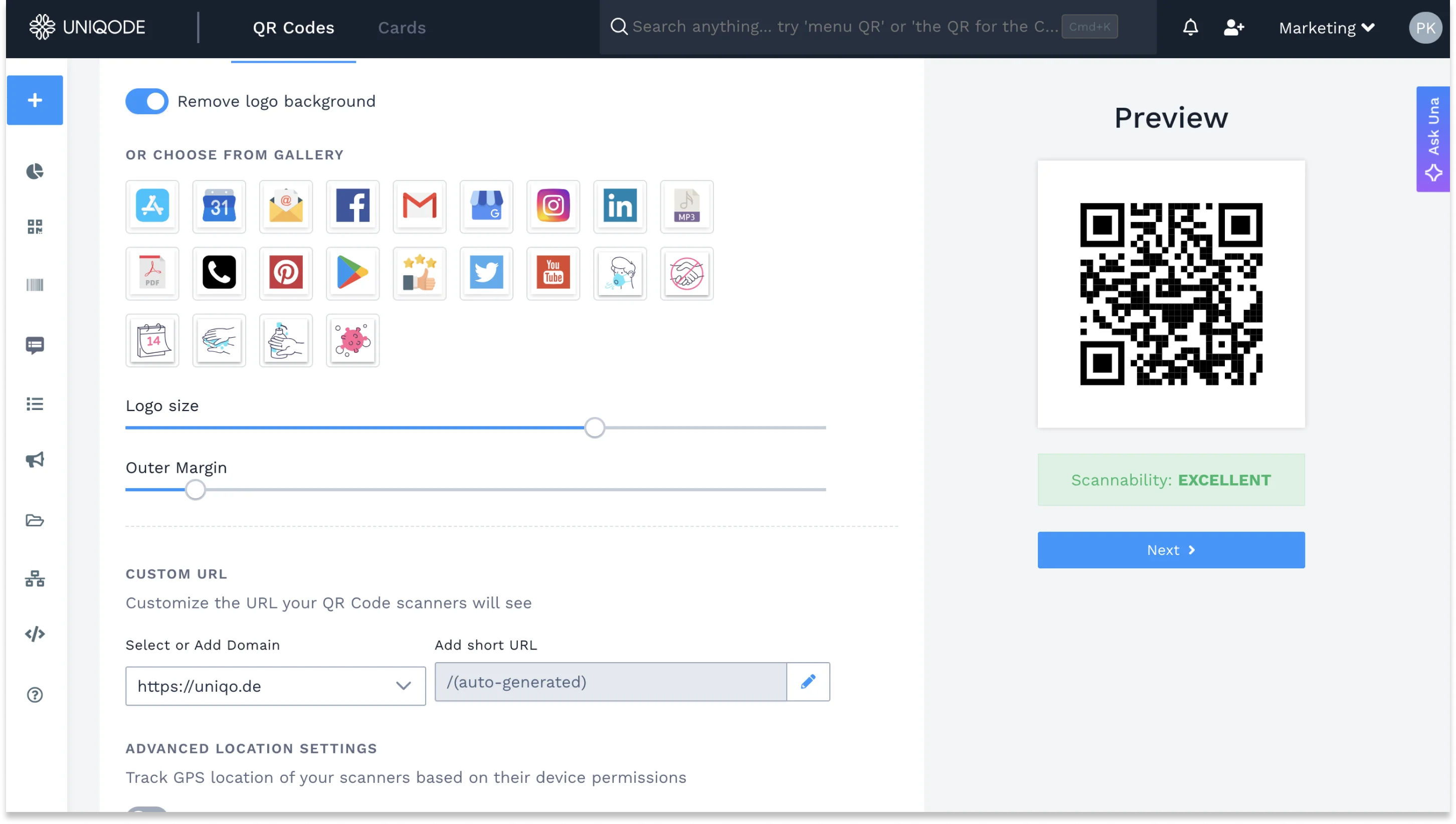Open the megaphone campaigns sidebar icon
Screen dimensions: 1456x824
[35, 460]
